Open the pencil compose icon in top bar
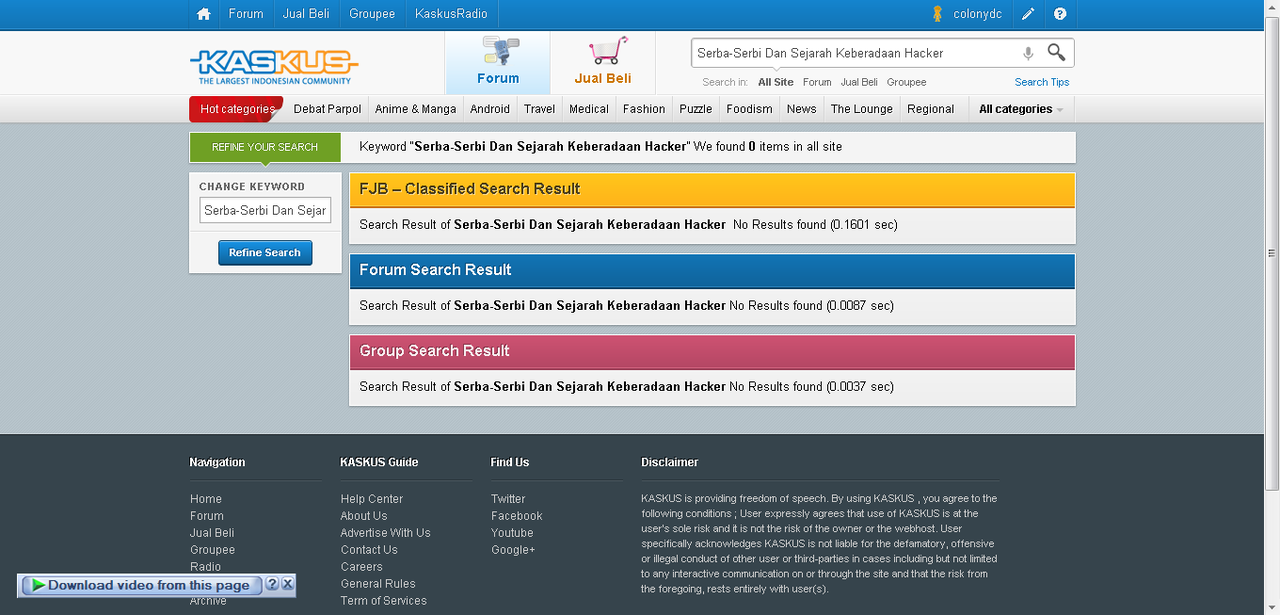The height and width of the screenshot is (615, 1280). (x=1028, y=14)
